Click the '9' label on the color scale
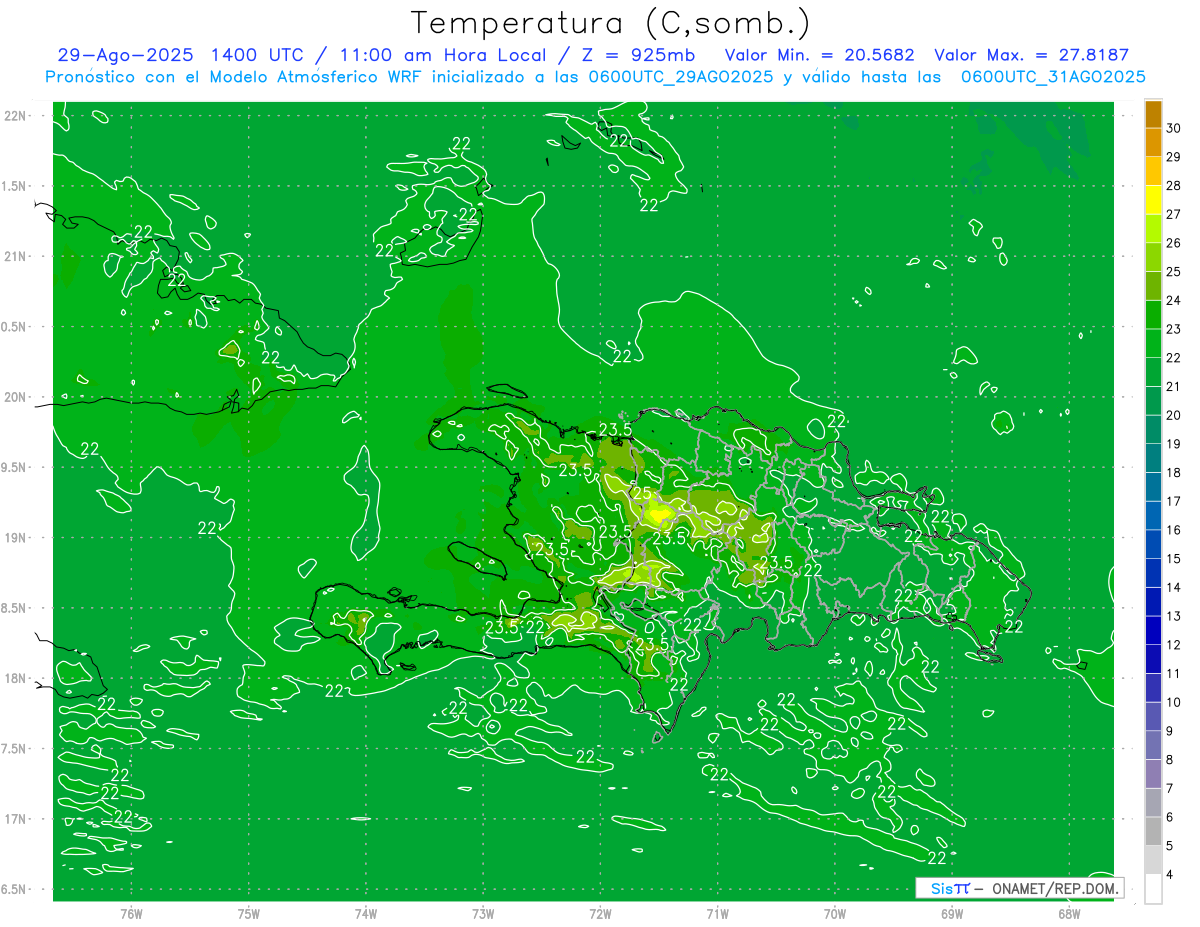 point(1171,731)
